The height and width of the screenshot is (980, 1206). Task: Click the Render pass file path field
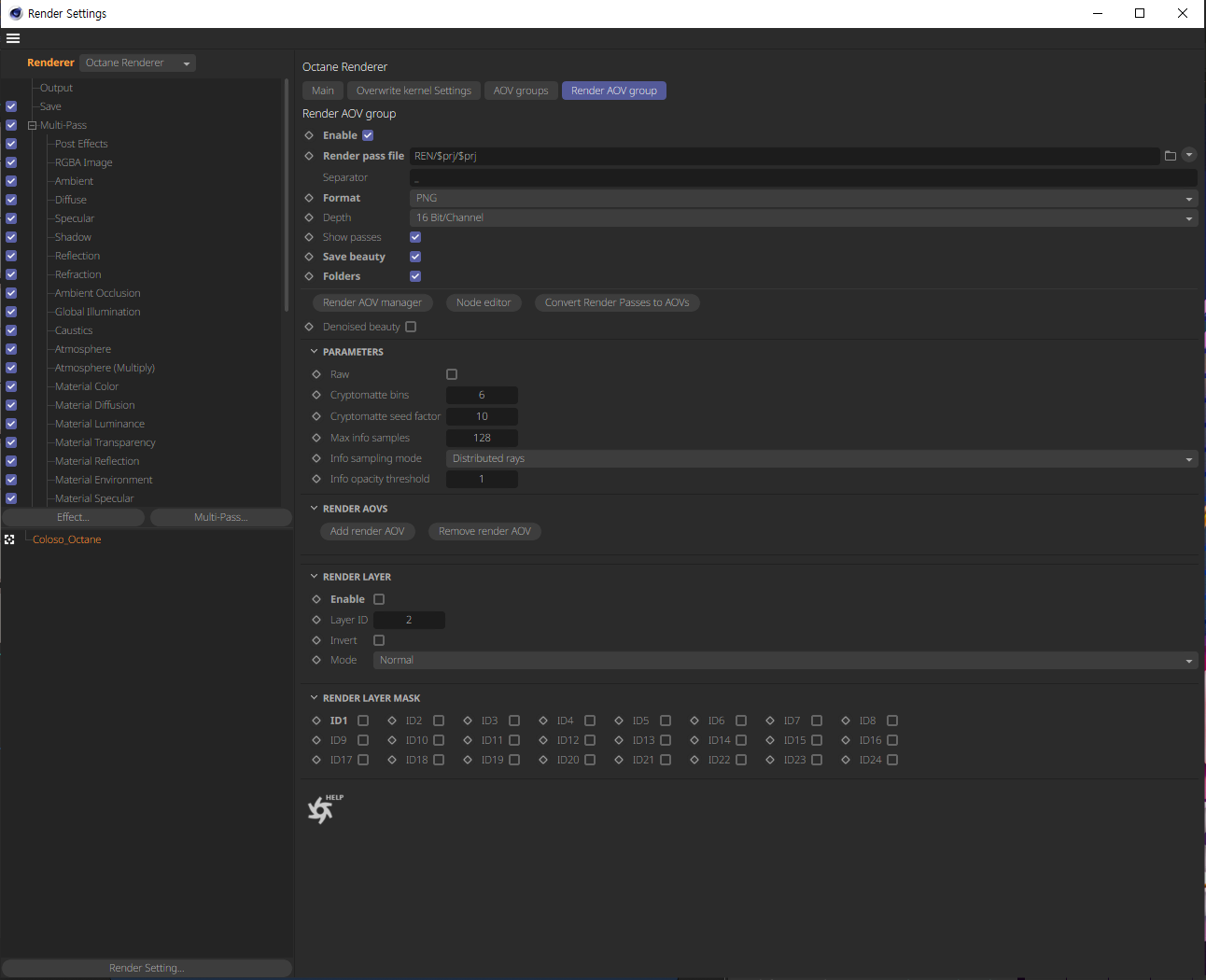point(784,156)
